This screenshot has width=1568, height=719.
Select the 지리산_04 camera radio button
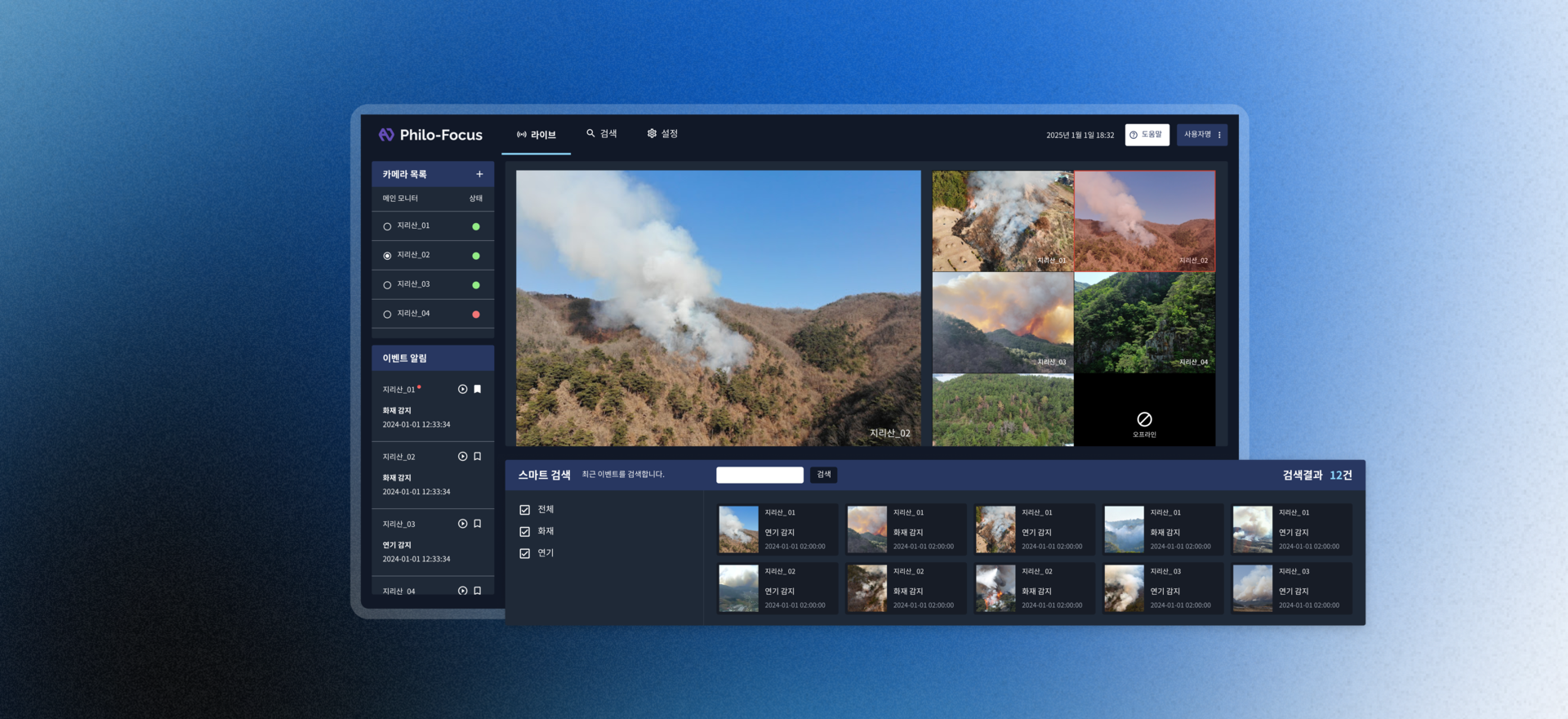pyautogui.click(x=387, y=315)
